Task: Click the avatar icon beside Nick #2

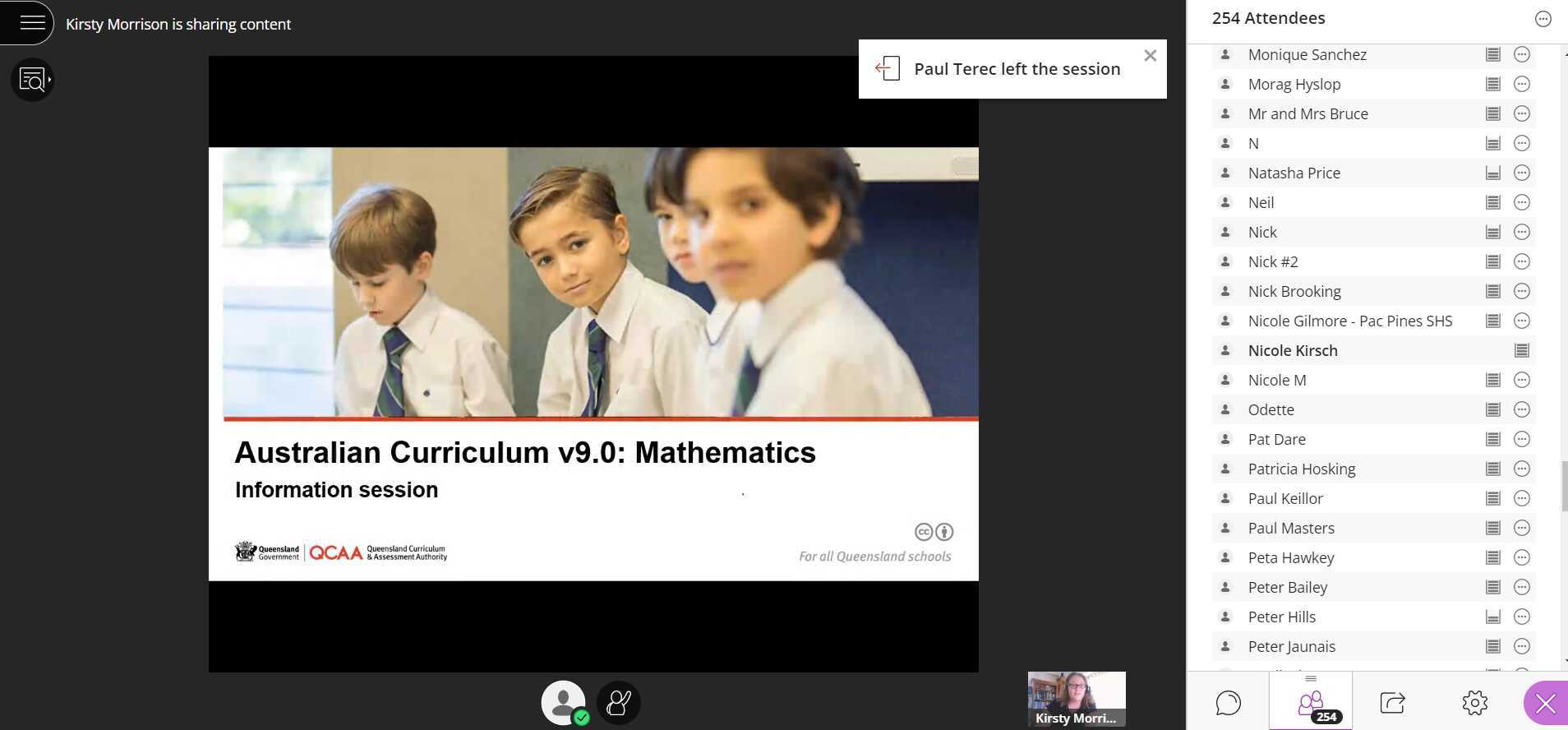Action: point(1225,261)
